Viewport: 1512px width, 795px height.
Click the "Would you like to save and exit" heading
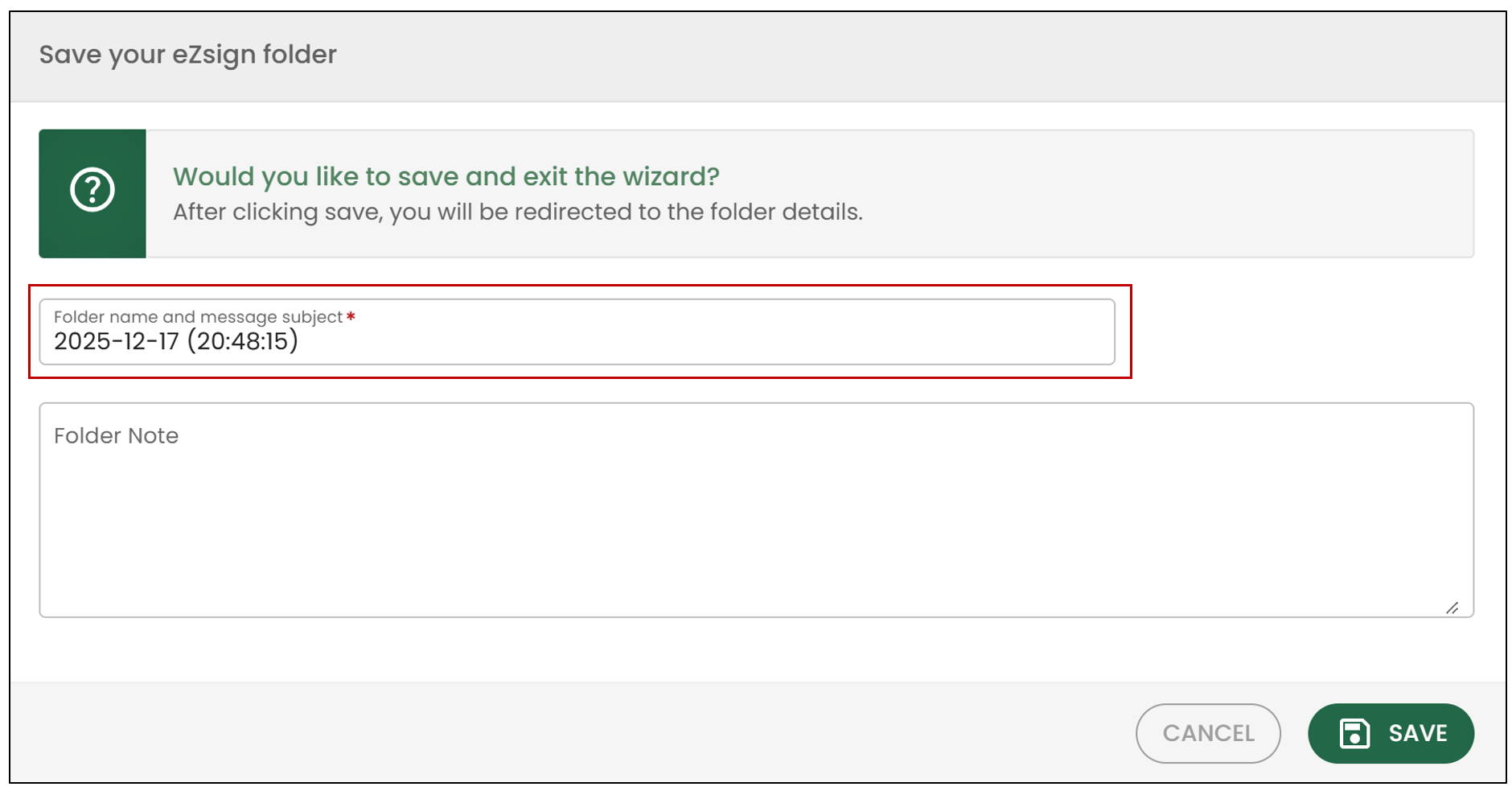tap(446, 176)
